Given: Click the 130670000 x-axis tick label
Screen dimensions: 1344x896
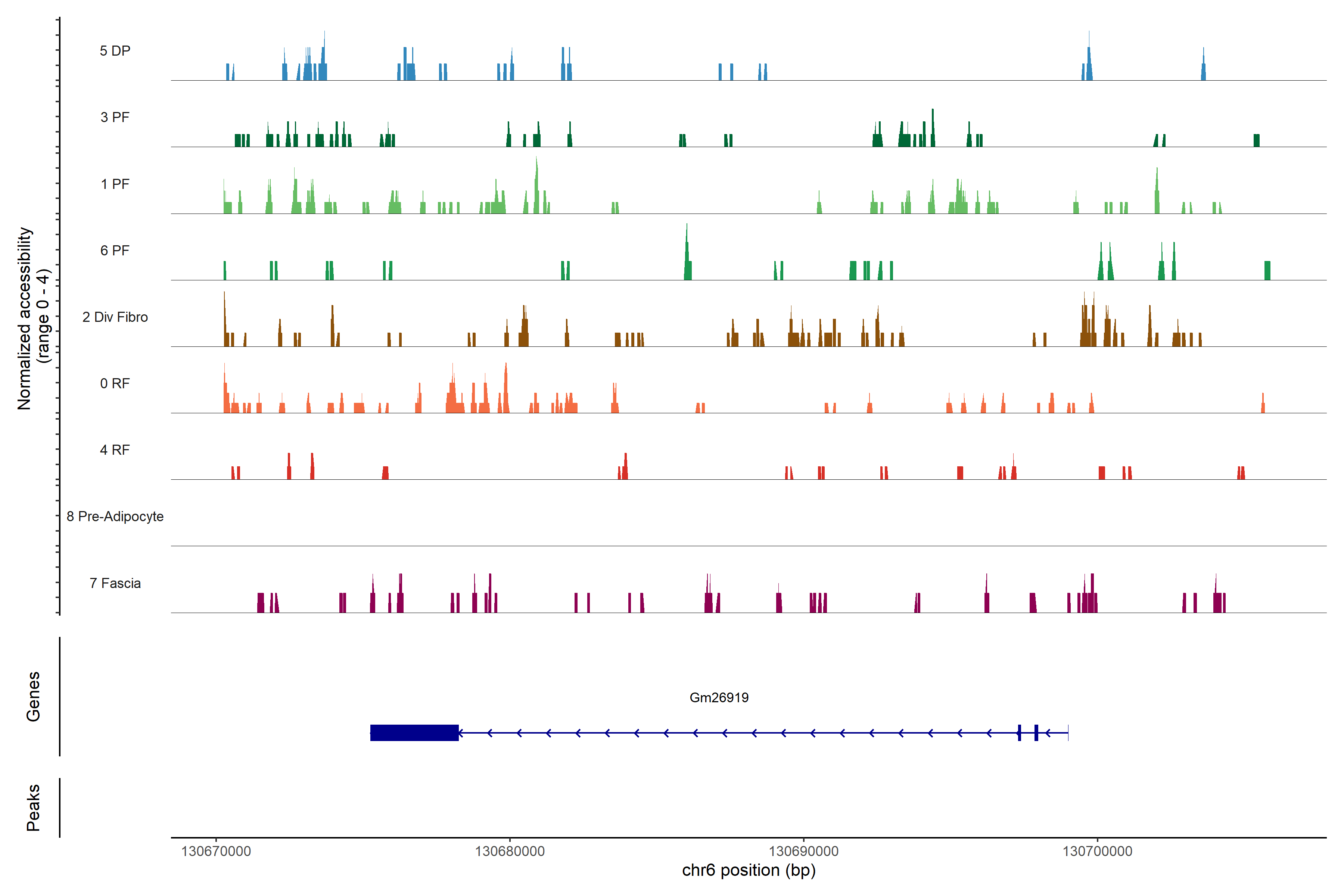Looking at the screenshot, I should tap(216, 851).
